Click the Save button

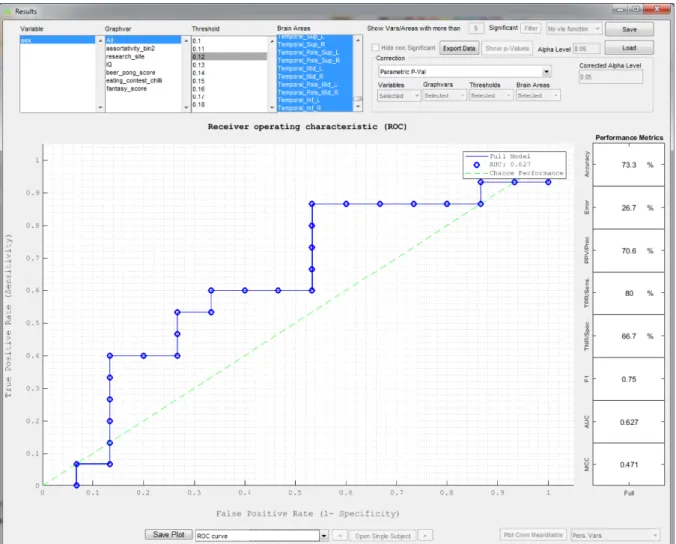pos(629,29)
